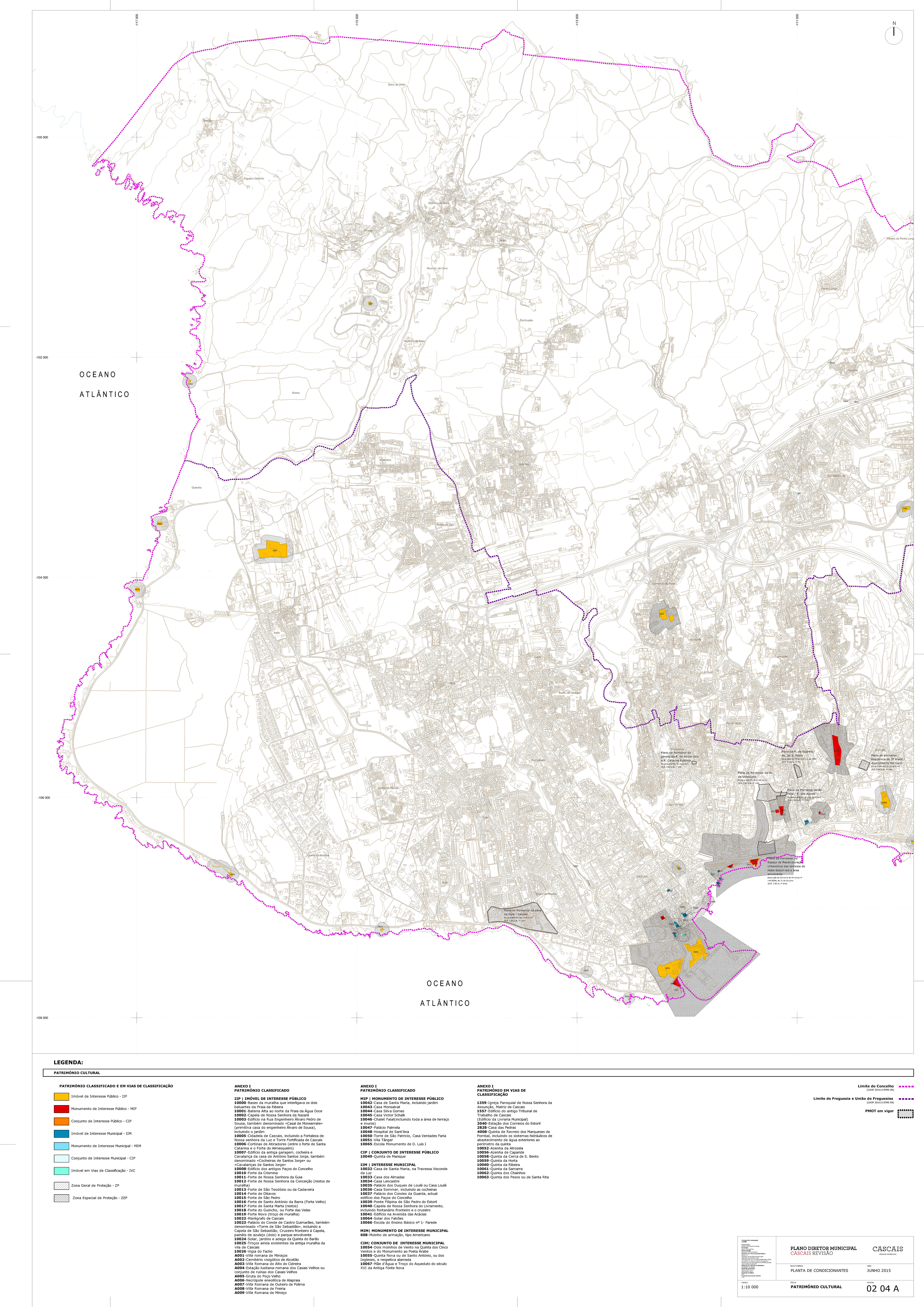Select the red MIP legend swatch

62,1109
